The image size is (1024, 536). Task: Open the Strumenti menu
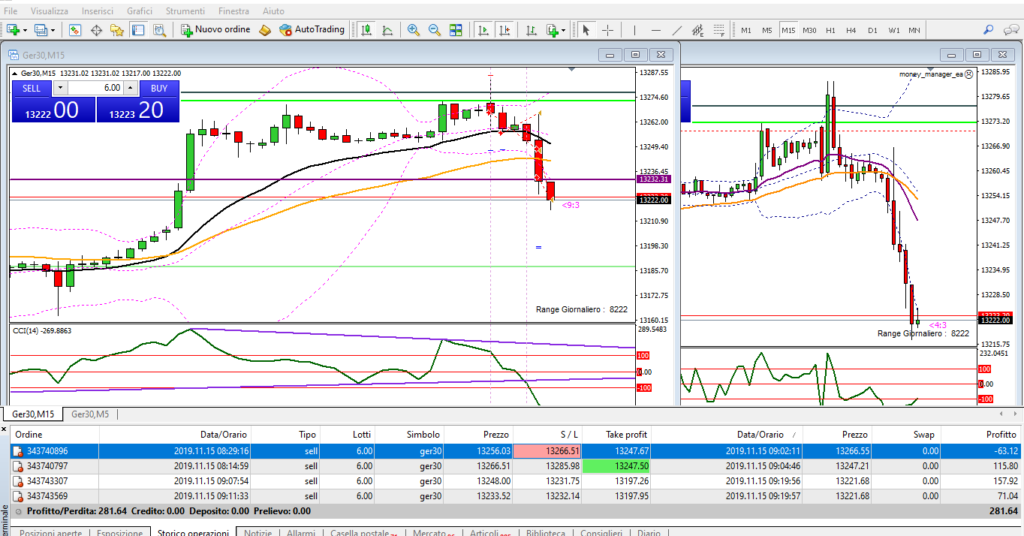pyautogui.click(x=185, y=11)
